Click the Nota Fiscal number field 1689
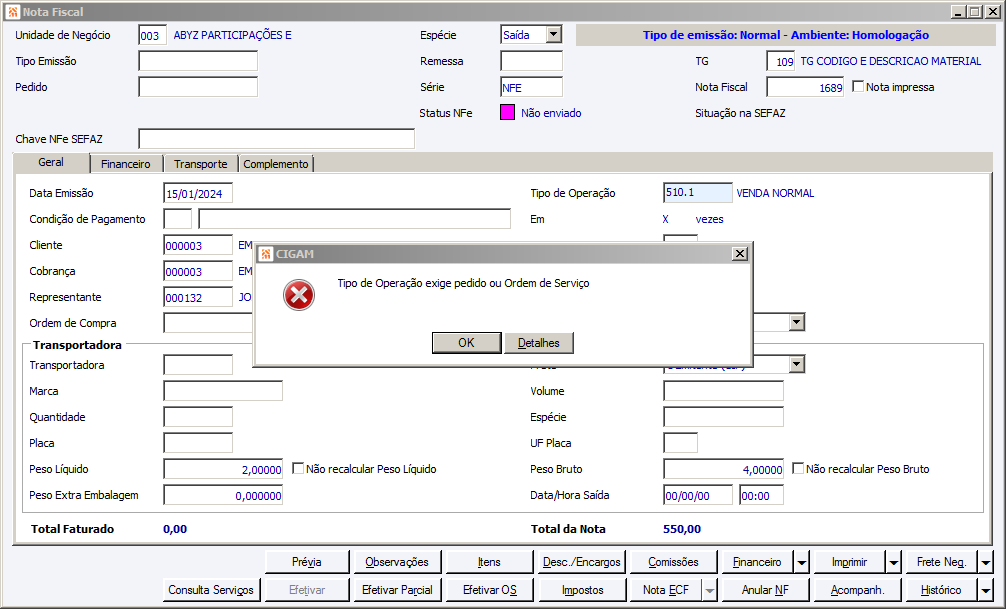Screen dimensions: 1006x609 (x=805, y=87)
